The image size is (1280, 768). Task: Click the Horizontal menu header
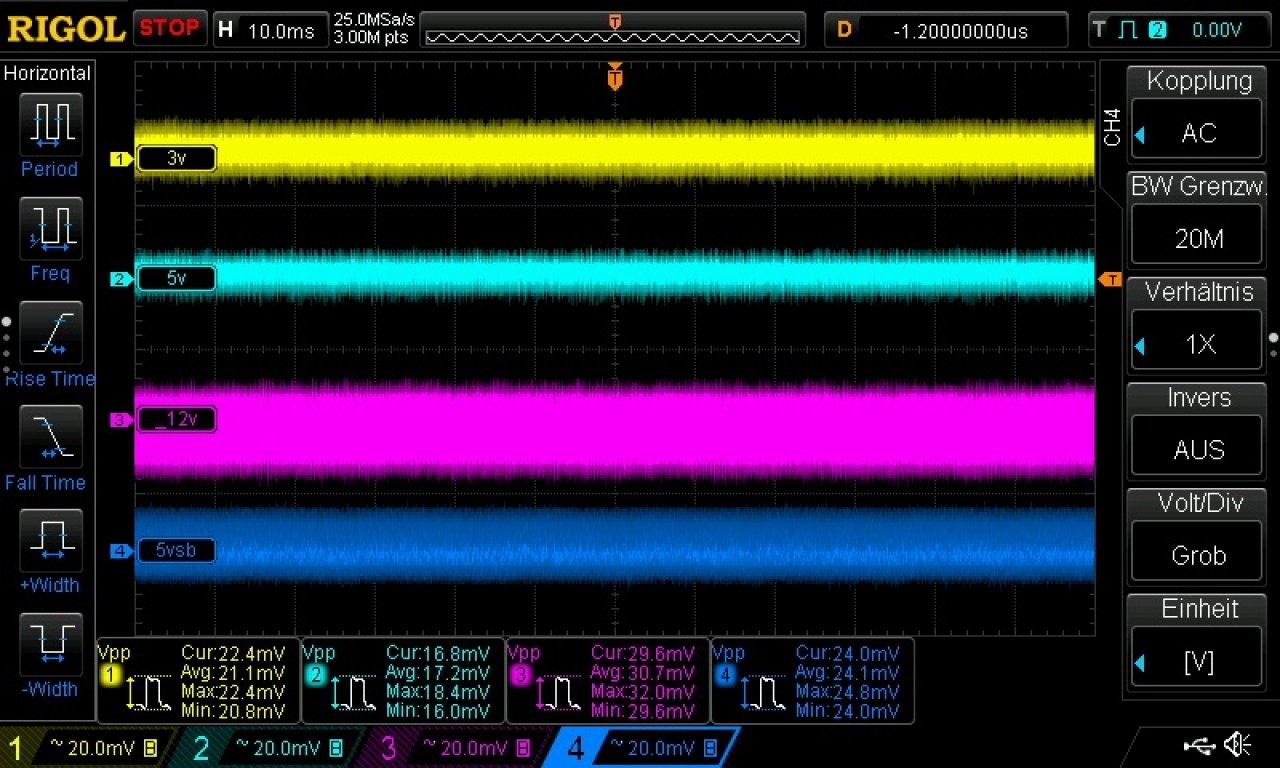[48, 73]
